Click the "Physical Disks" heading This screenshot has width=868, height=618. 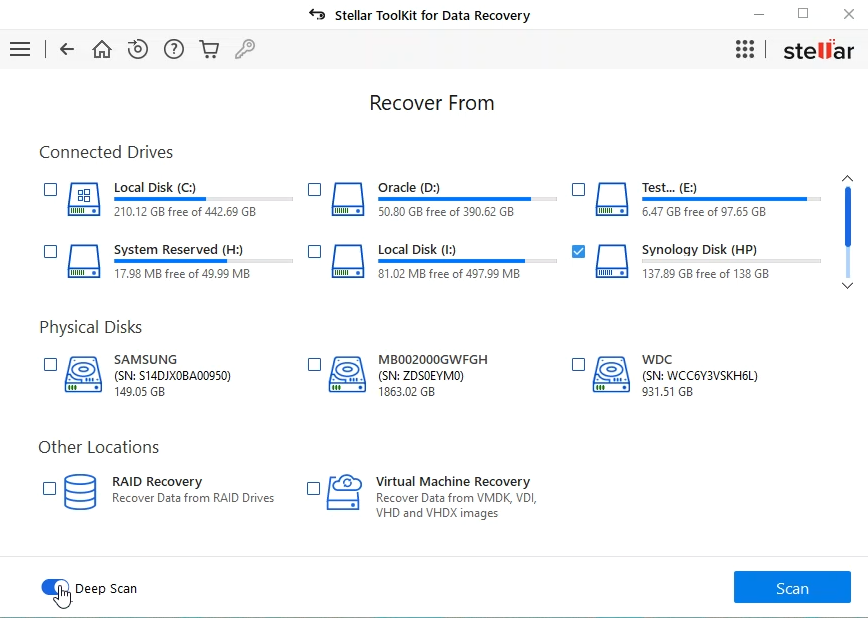pyautogui.click(x=90, y=327)
